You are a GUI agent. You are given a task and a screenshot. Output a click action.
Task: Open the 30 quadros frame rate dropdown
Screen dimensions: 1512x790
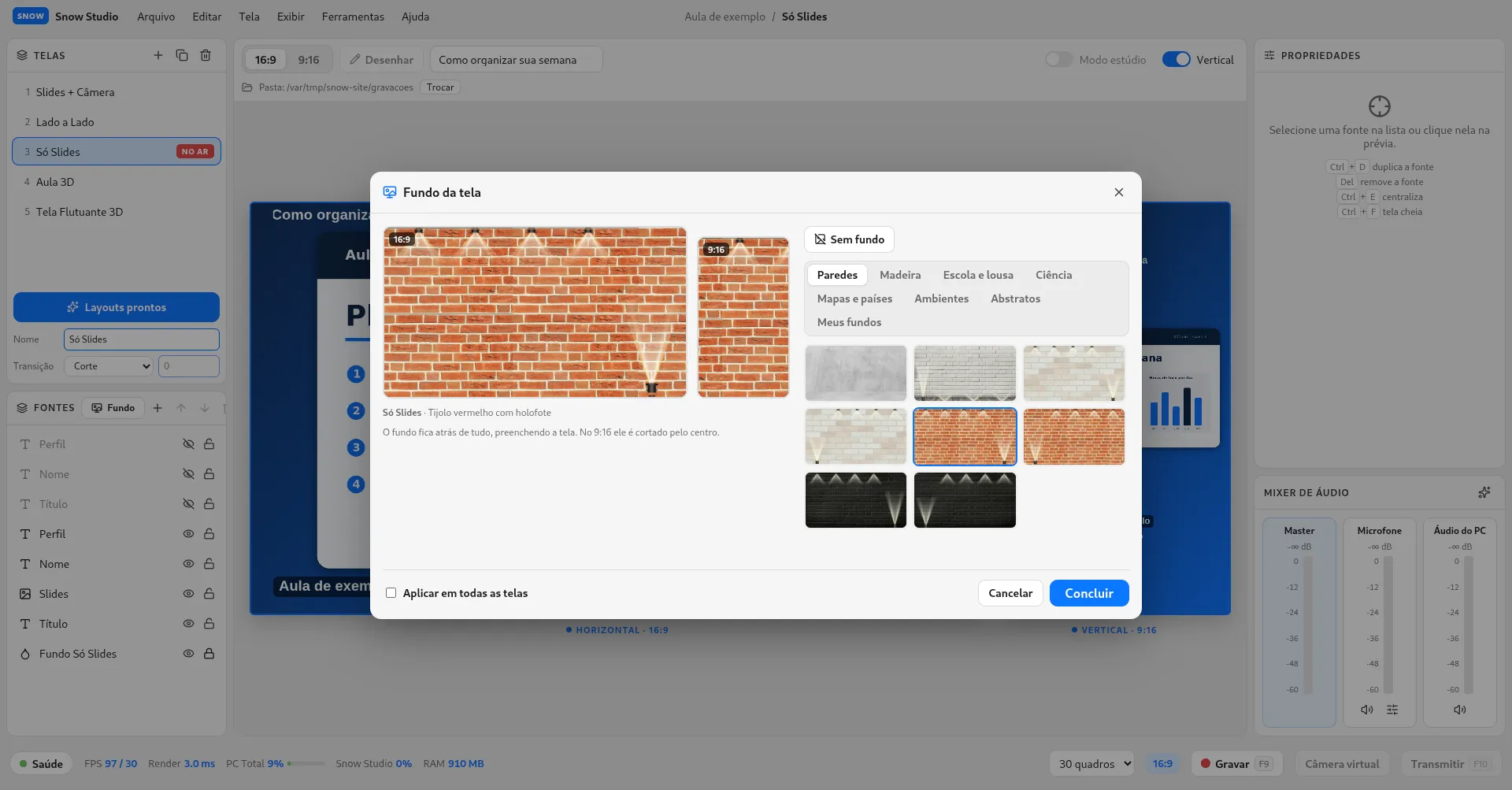pyautogui.click(x=1091, y=764)
